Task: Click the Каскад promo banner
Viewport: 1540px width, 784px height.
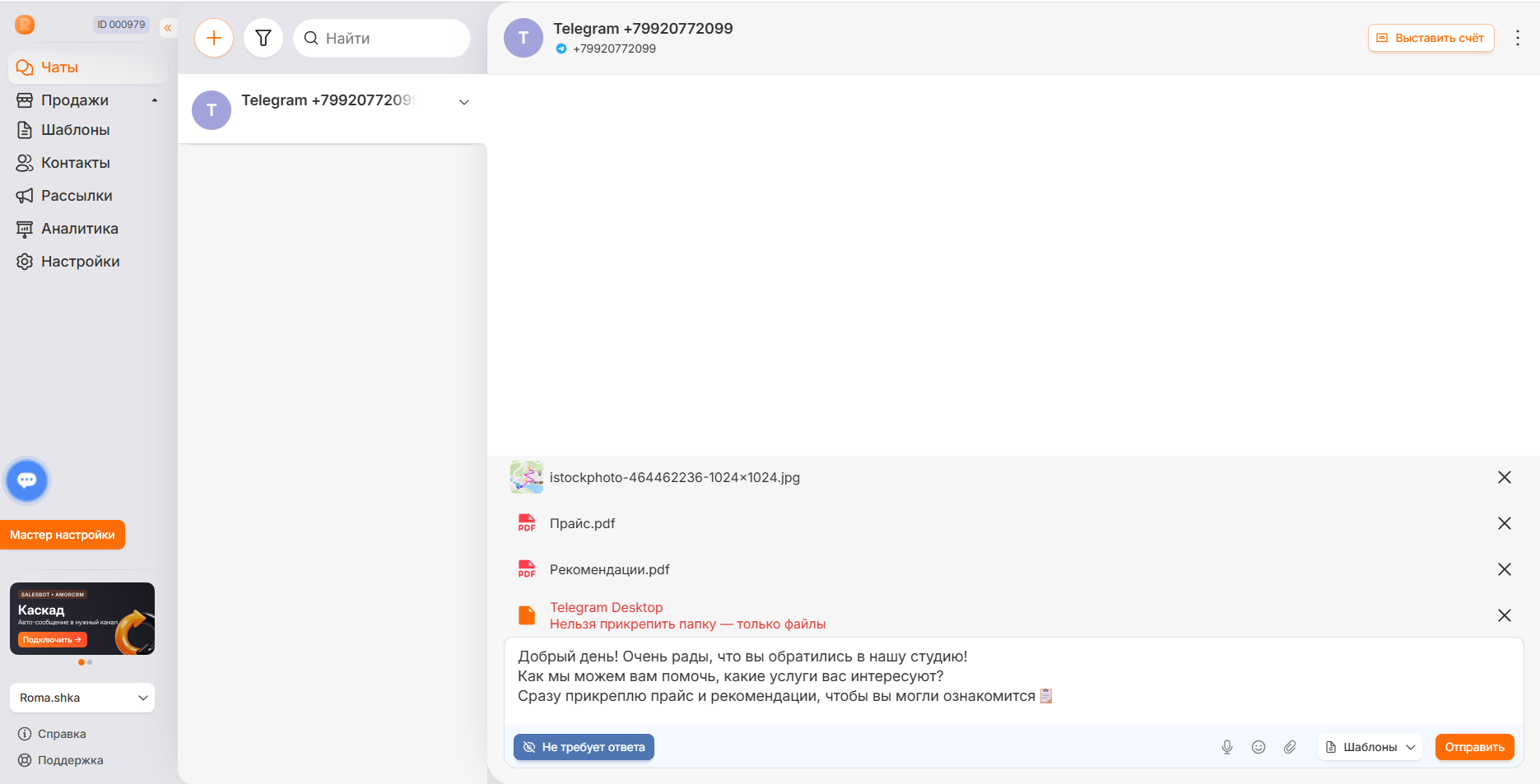Action: [x=82, y=619]
